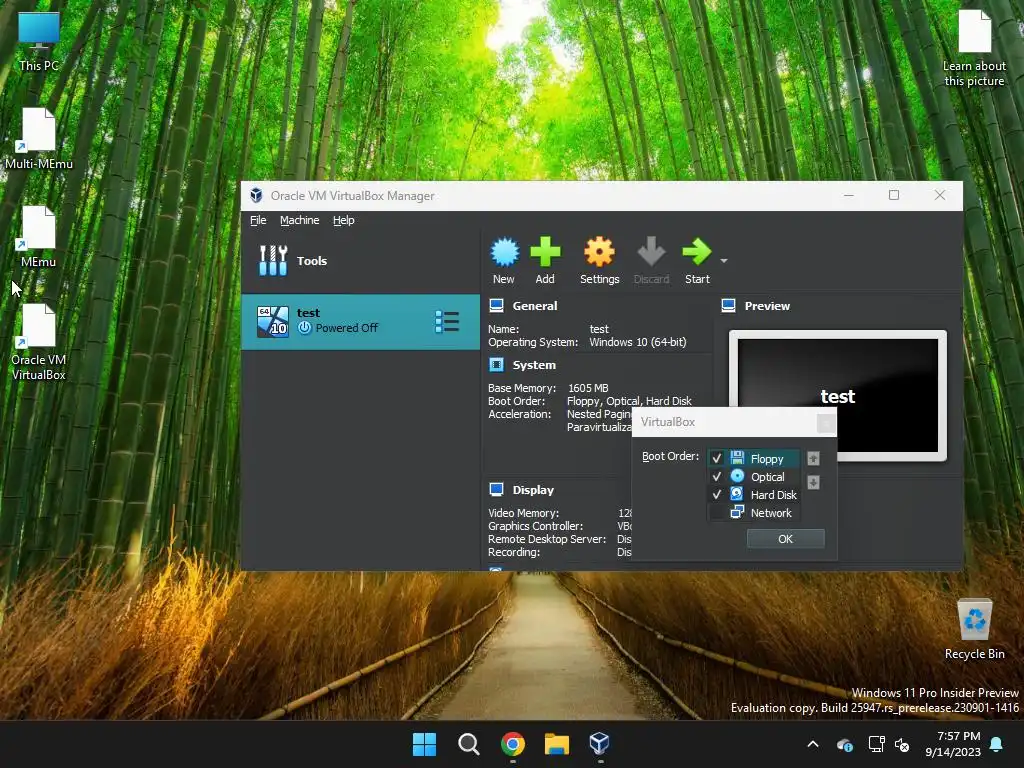Image resolution: width=1024 pixels, height=768 pixels.
Task: Open the test VM list menu icon
Action: tap(447, 322)
